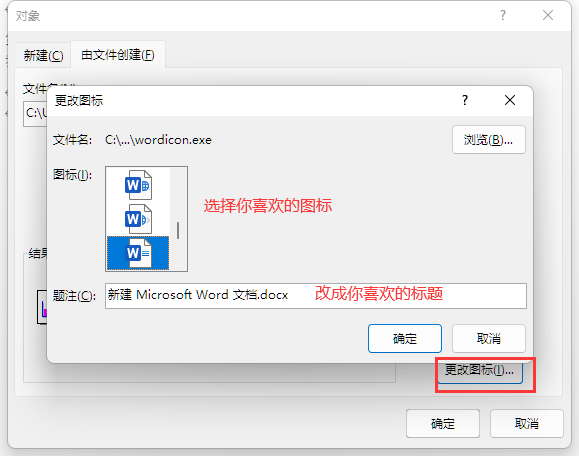Close the 更改图标 dialog
This screenshot has height=456, width=579.
point(510,100)
